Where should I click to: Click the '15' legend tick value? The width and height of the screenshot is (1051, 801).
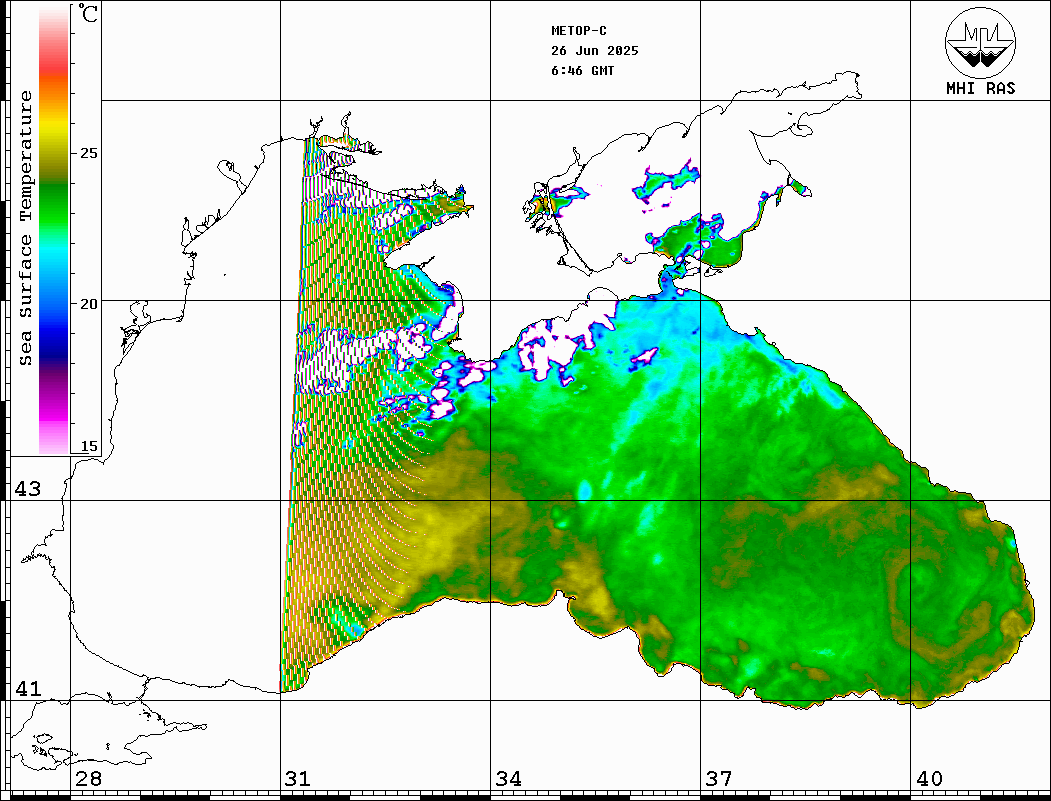point(88,446)
